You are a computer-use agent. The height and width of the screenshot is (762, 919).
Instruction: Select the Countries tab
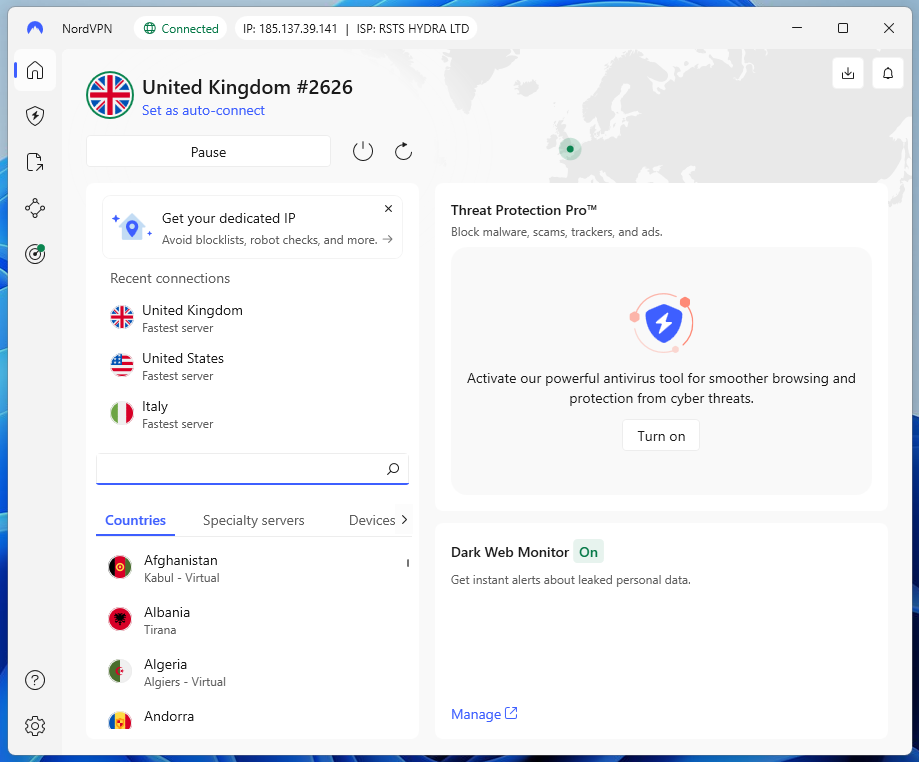(135, 521)
